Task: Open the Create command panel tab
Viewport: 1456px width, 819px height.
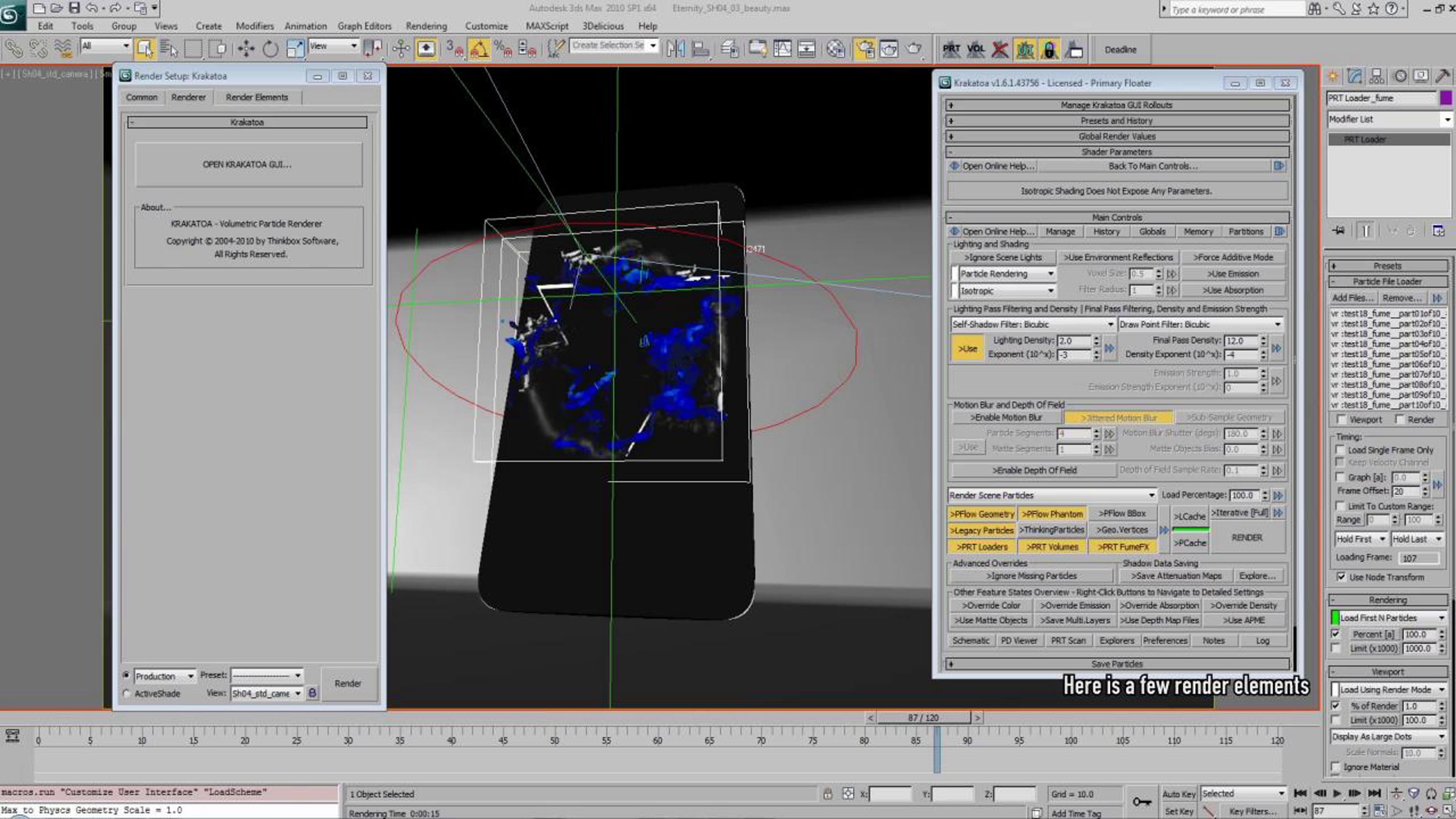Action: point(1333,76)
